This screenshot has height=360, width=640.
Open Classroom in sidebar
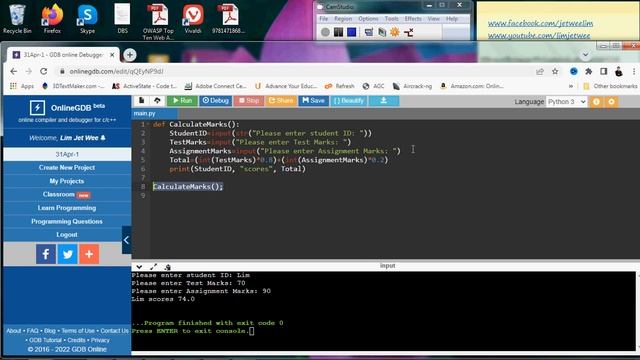[67, 195]
